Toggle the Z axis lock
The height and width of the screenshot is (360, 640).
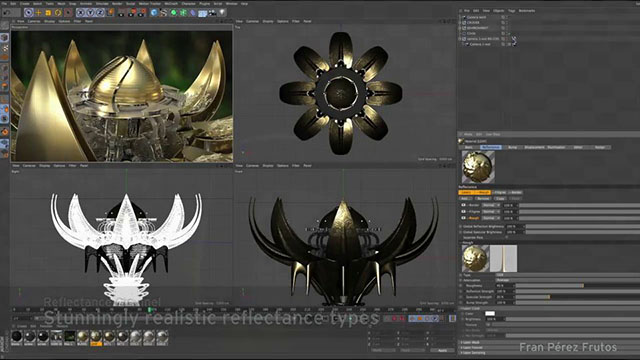click(x=100, y=13)
